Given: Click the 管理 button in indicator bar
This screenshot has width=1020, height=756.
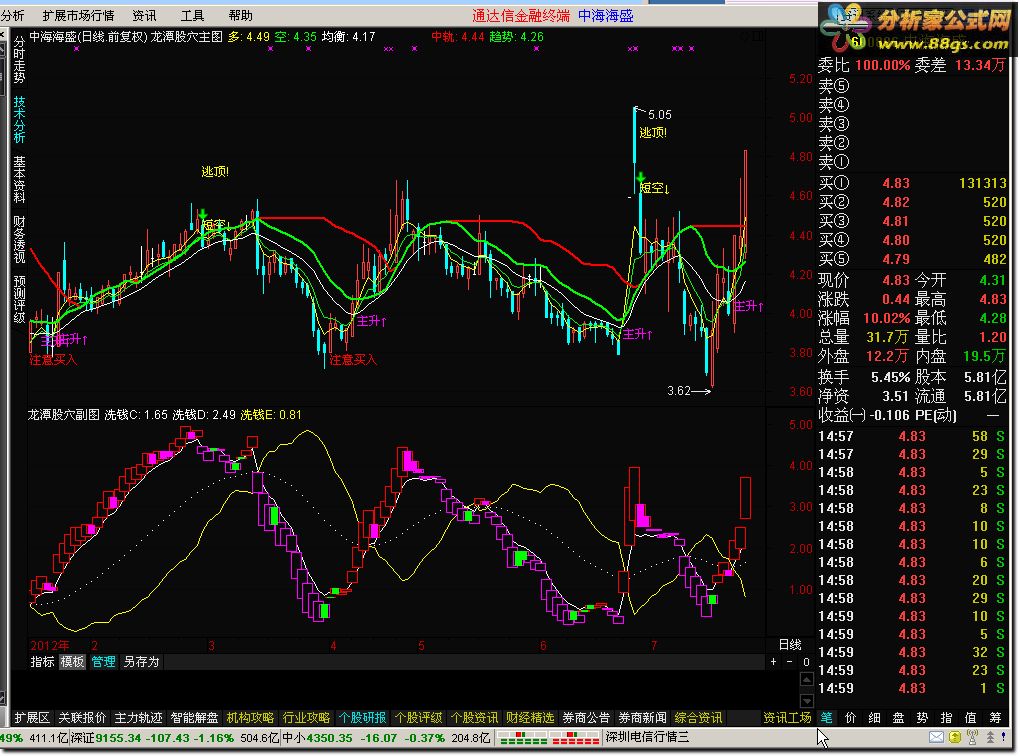Looking at the screenshot, I should 103,662.
